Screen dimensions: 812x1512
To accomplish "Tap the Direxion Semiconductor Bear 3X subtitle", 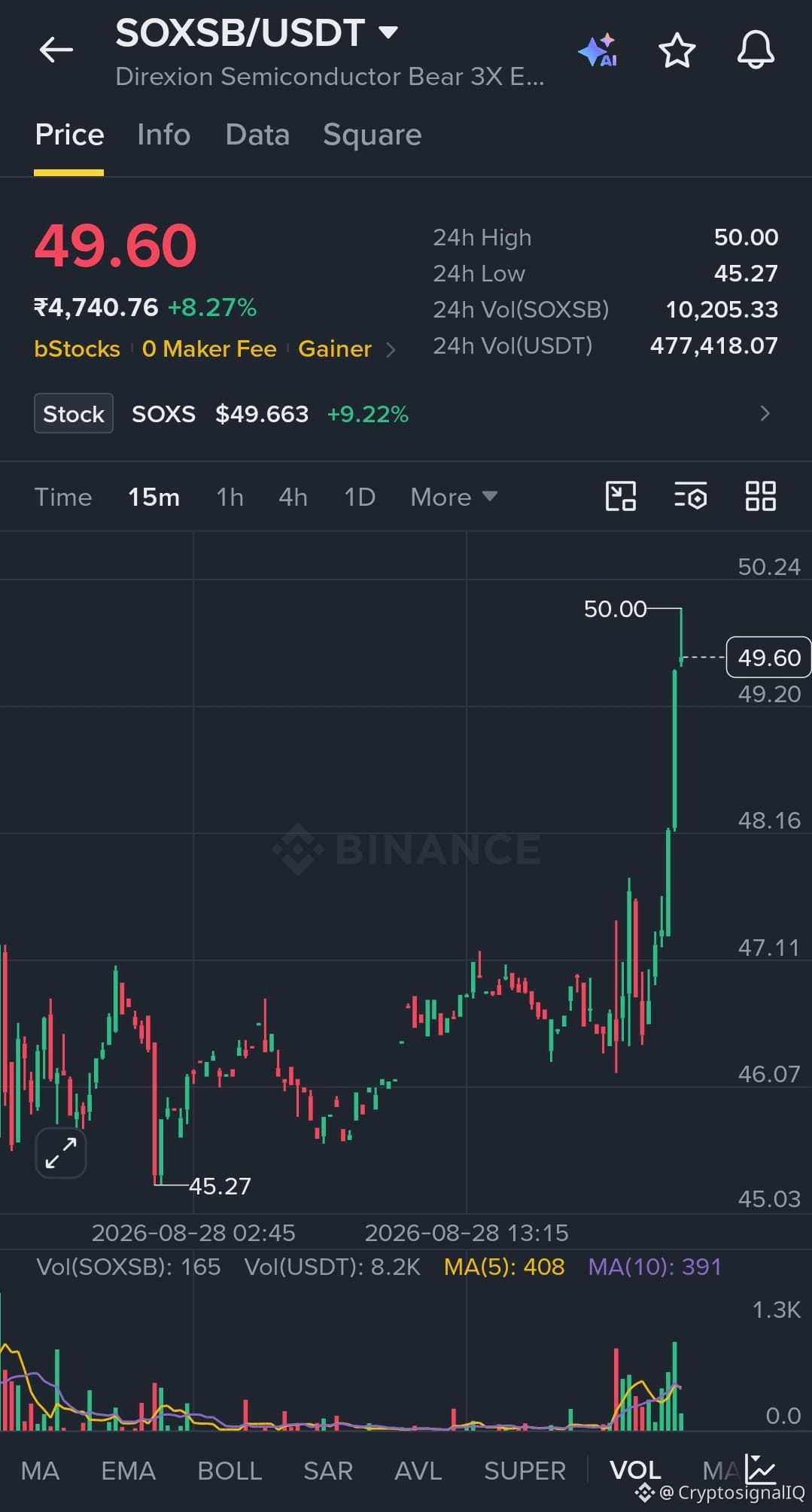I will [330, 77].
